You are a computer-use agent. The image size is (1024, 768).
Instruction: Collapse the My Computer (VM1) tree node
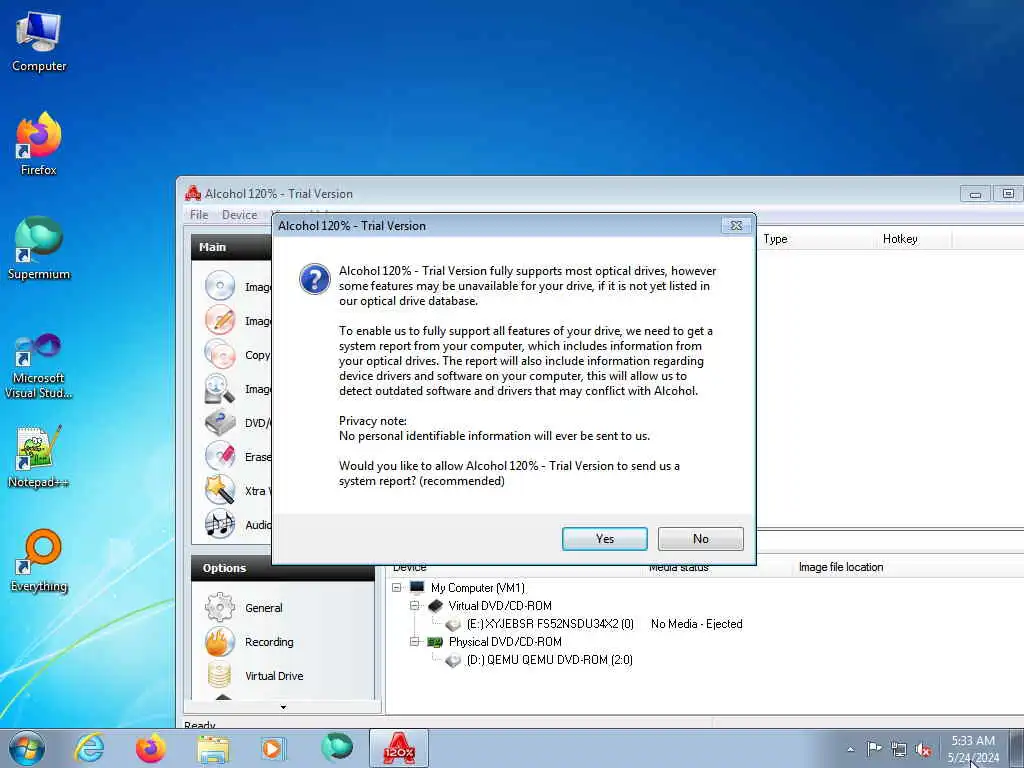396,588
